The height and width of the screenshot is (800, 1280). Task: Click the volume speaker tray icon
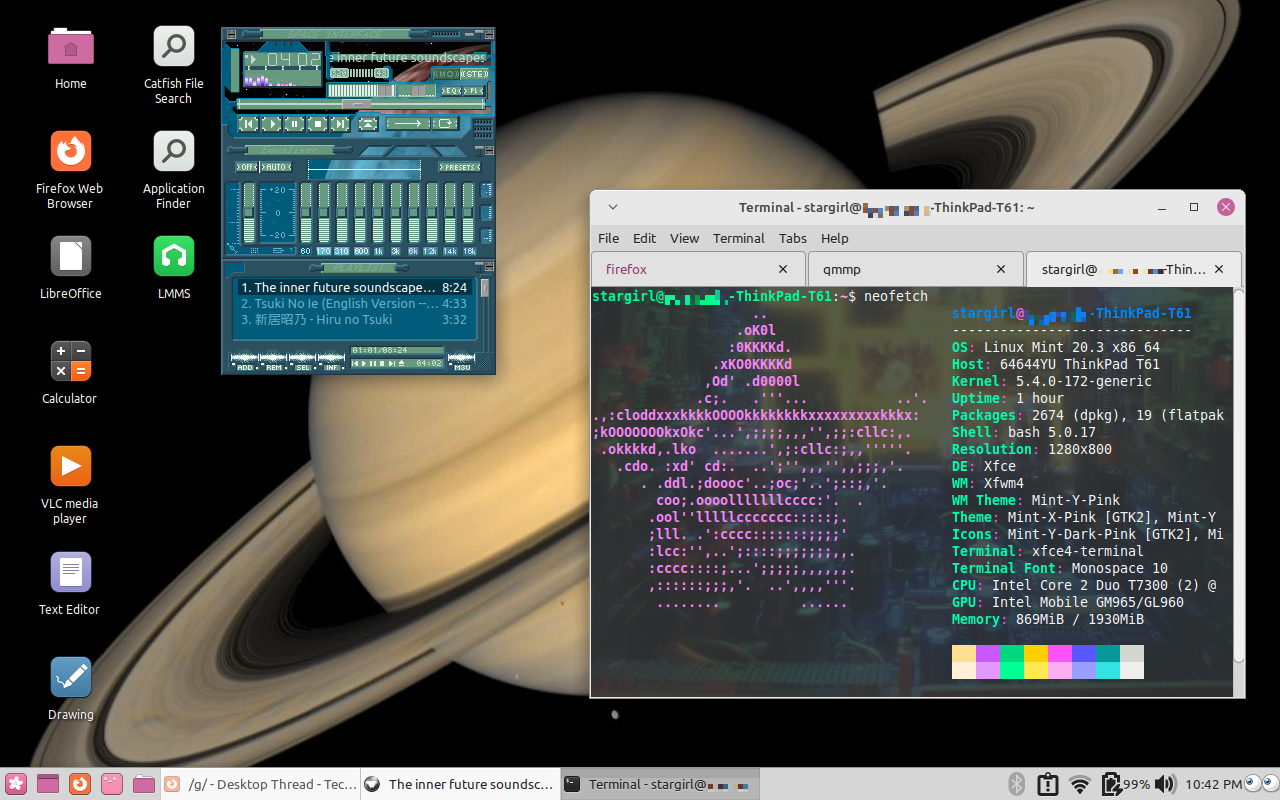click(1165, 784)
